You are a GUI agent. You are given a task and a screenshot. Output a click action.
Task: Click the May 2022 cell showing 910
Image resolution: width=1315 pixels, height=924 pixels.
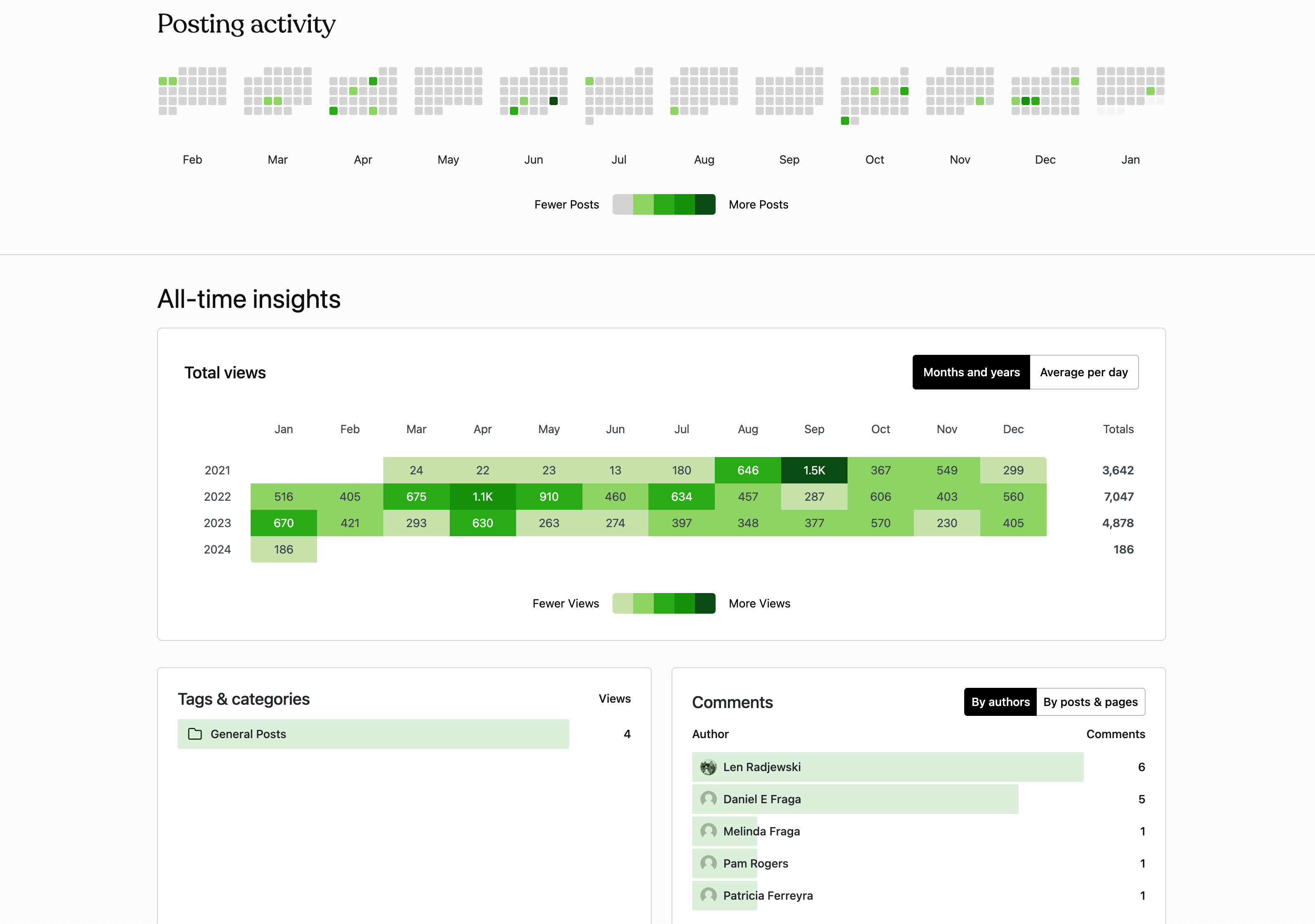549,496
